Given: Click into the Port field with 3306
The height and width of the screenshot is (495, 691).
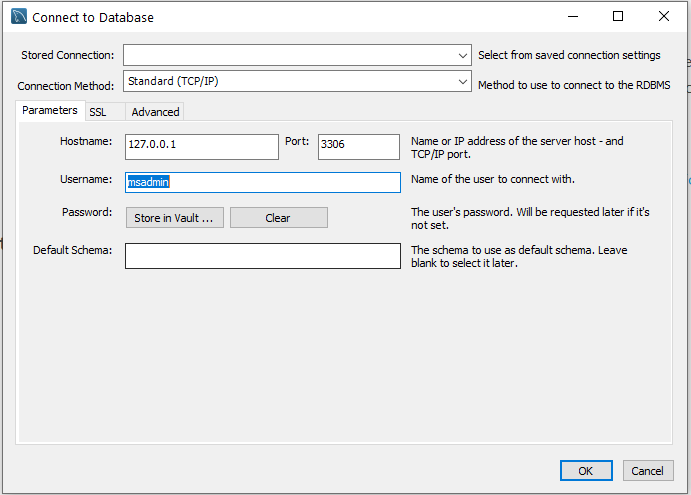Looking at the screenshot, I should [359, 147].
